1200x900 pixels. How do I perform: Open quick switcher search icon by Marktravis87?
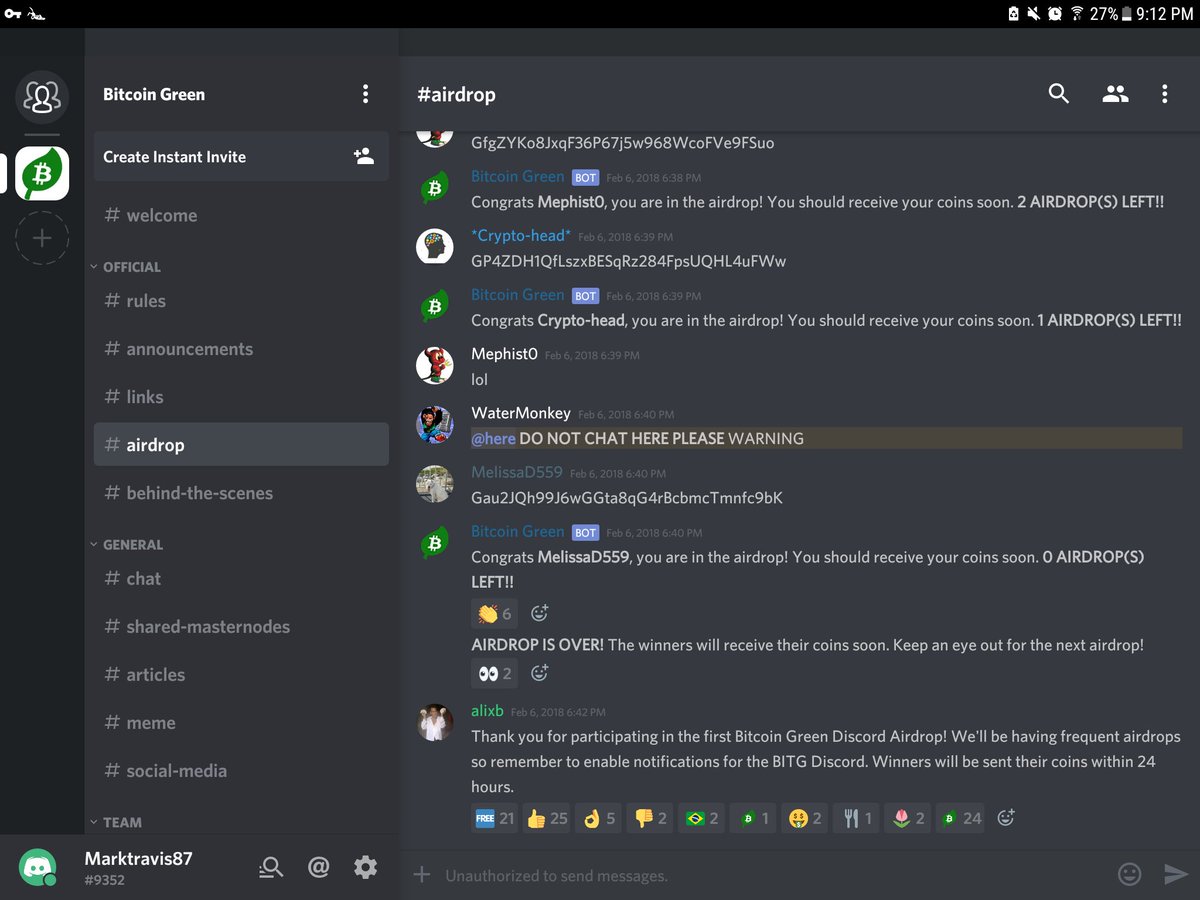pyautogui.click(x=270, y=867)
